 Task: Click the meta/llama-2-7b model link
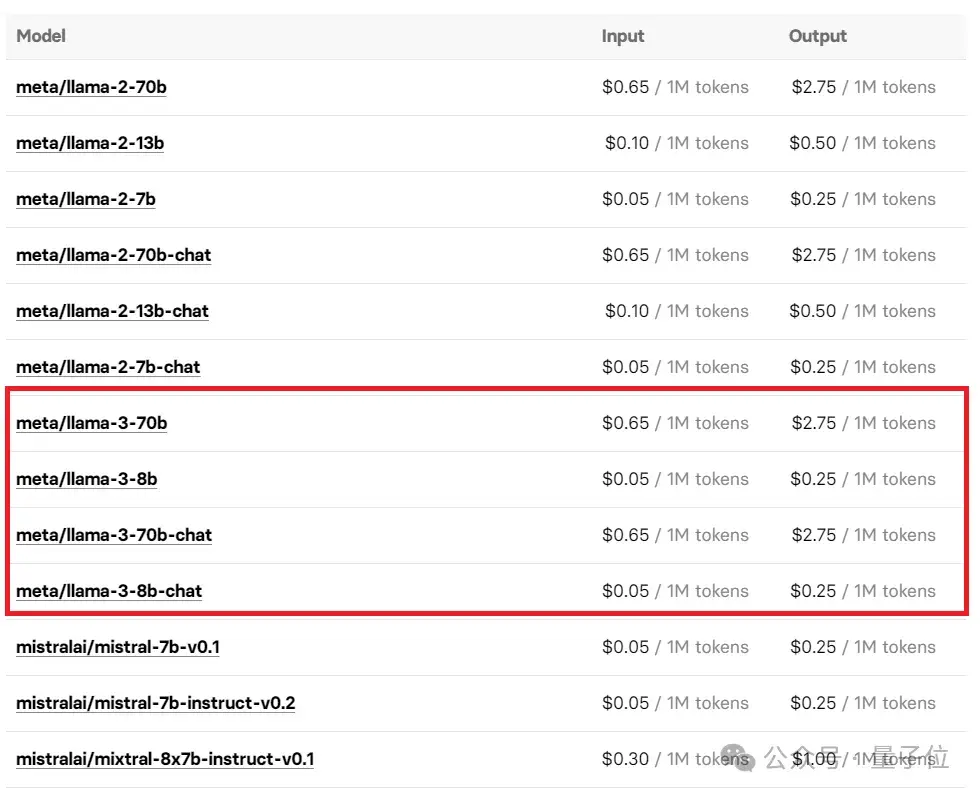(86, 199)
